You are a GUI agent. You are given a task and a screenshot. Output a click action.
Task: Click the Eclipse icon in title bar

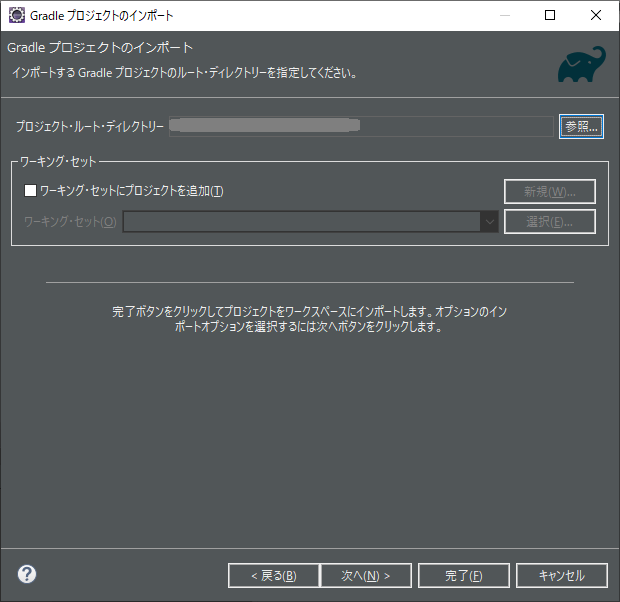point(17,15)
